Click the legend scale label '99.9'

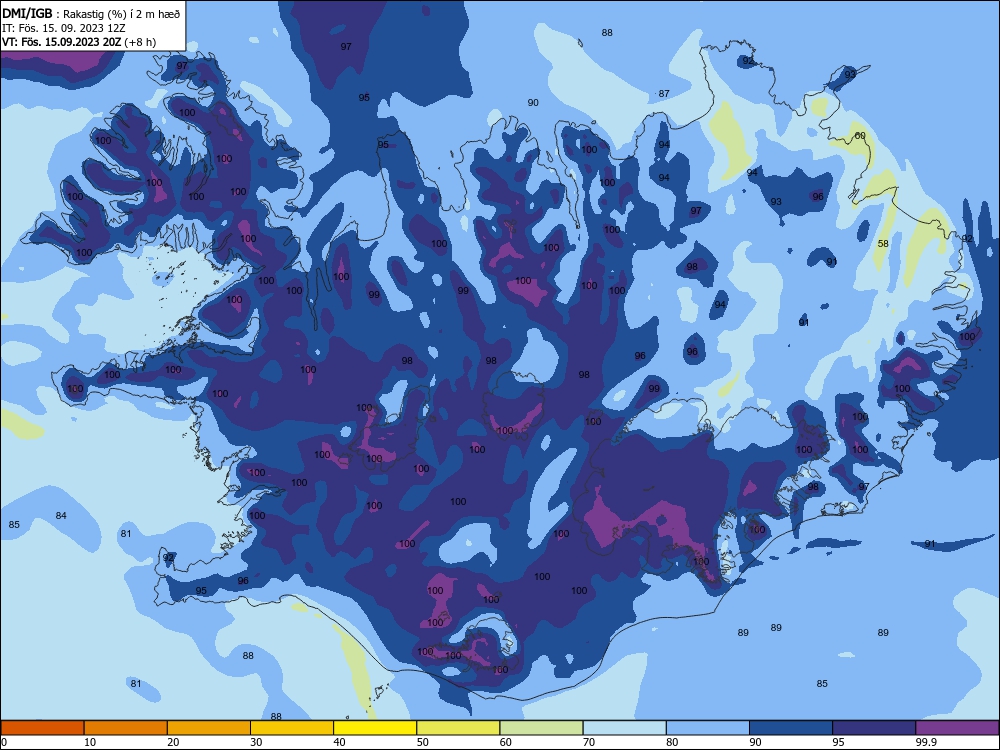926,742
